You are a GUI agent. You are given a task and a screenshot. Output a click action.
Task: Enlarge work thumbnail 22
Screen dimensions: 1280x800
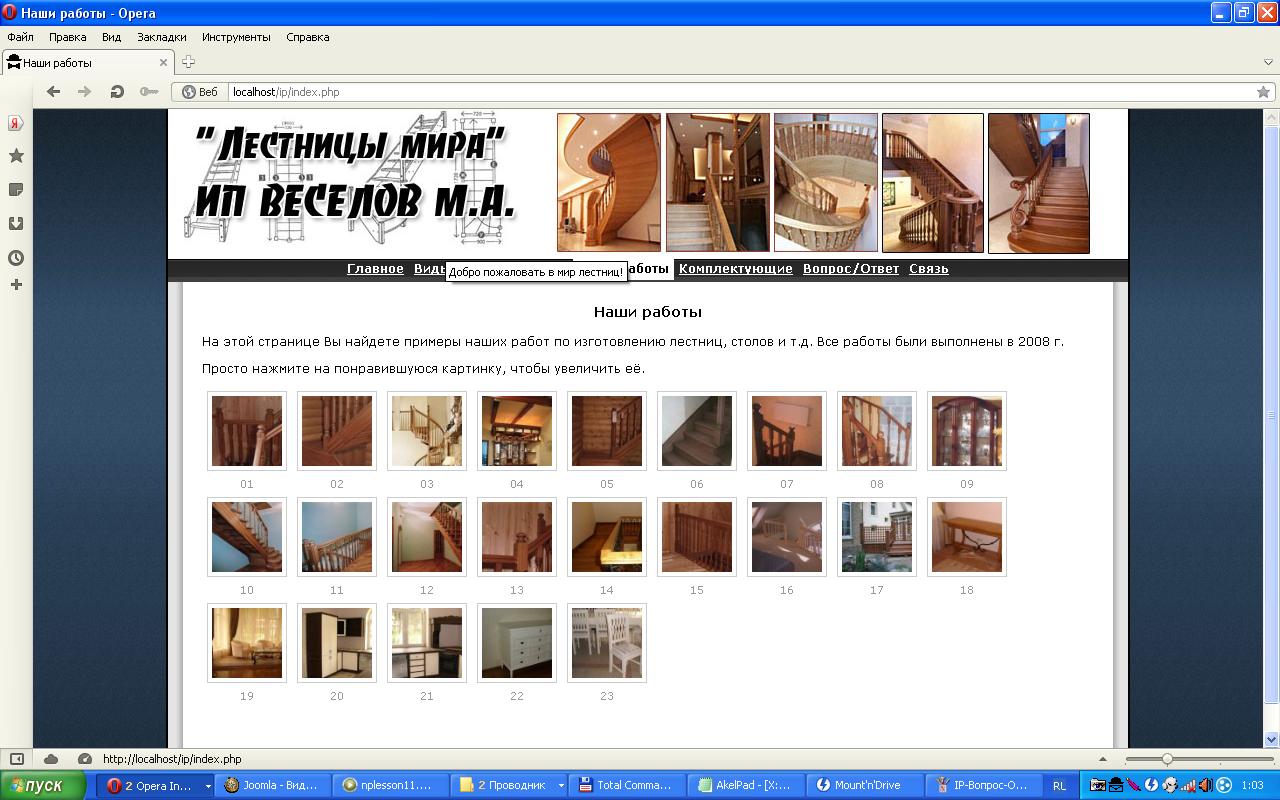tap(517, 643)
